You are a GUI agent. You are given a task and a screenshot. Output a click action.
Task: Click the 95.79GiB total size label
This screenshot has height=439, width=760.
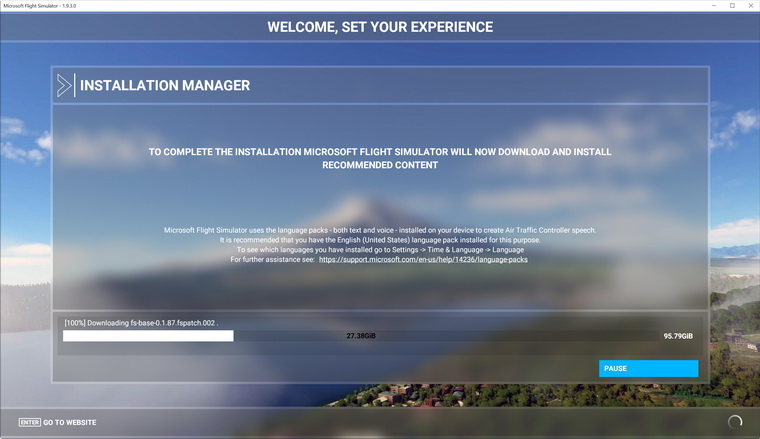click(677, 336)
